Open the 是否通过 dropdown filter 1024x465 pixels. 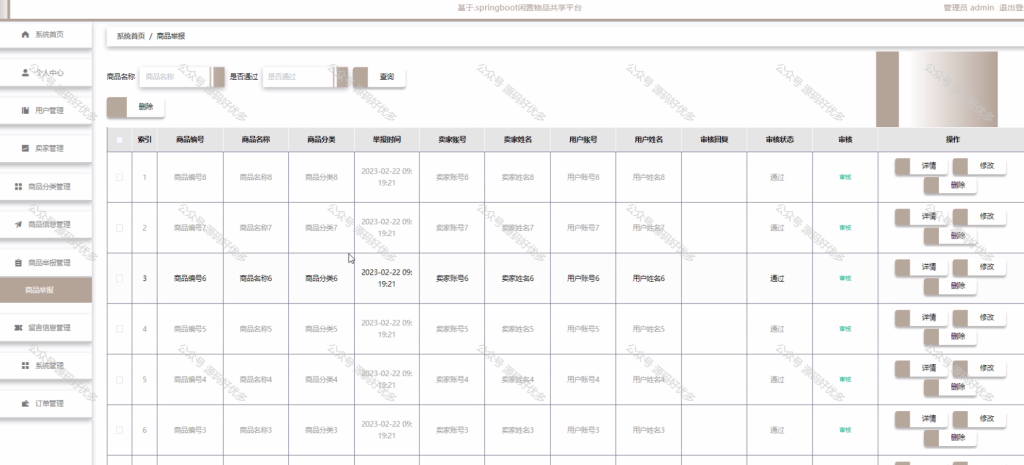305,76
